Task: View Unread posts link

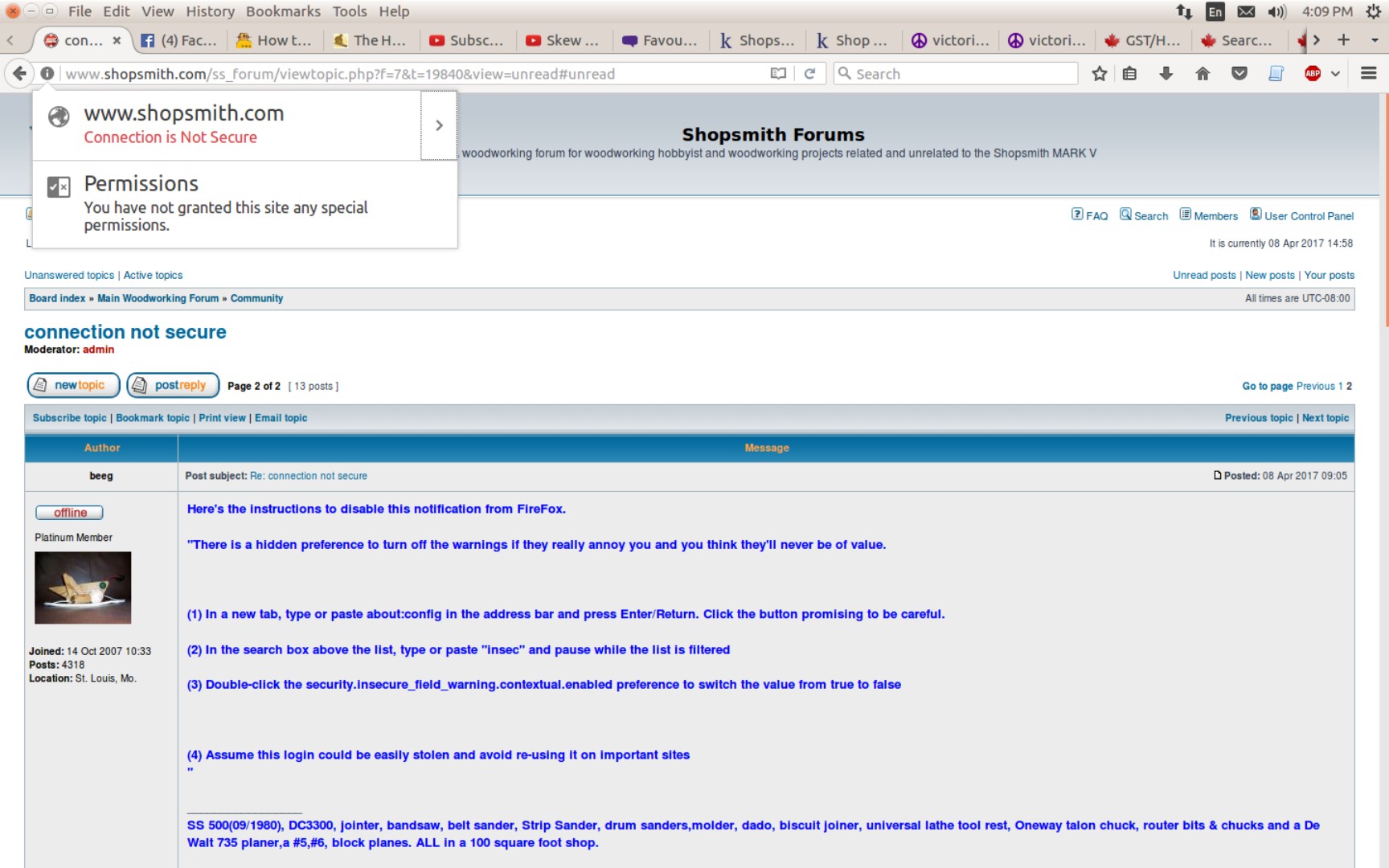Action: 1204,275
